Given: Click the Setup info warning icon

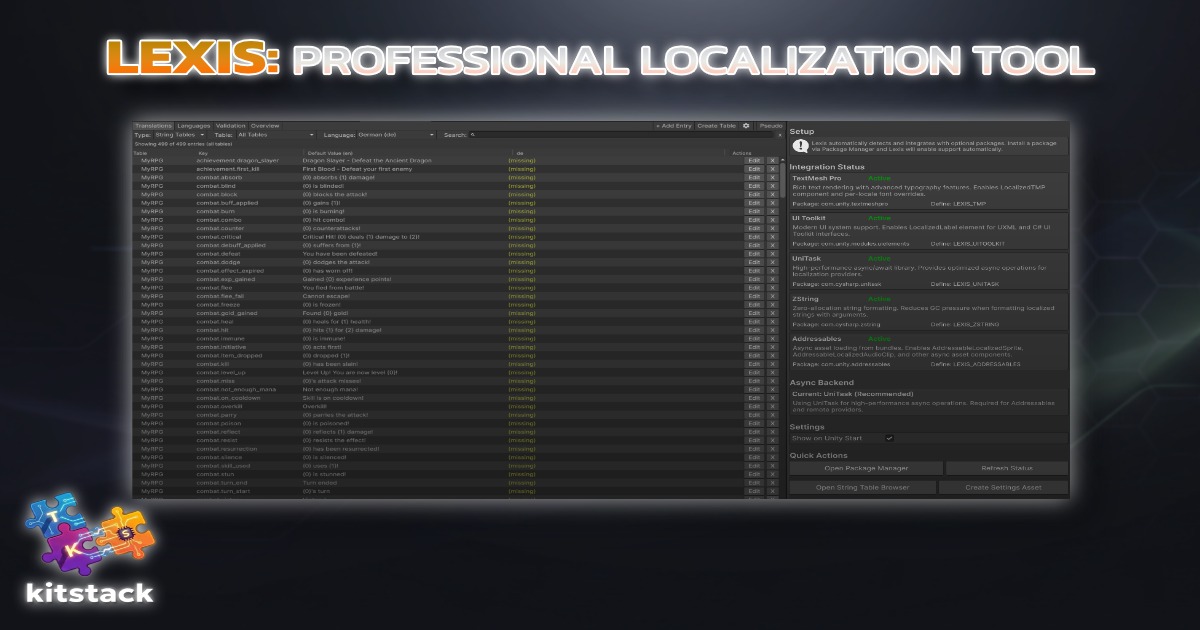Looking at the screenshot, I should point(801,146).
